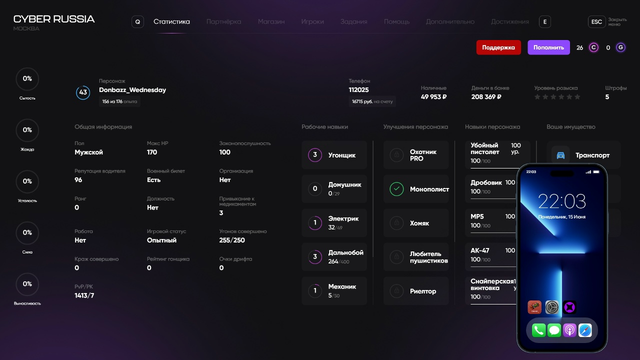
Task: Click the Выносливость 0% gauge
Action: click(x=27, y=284)
